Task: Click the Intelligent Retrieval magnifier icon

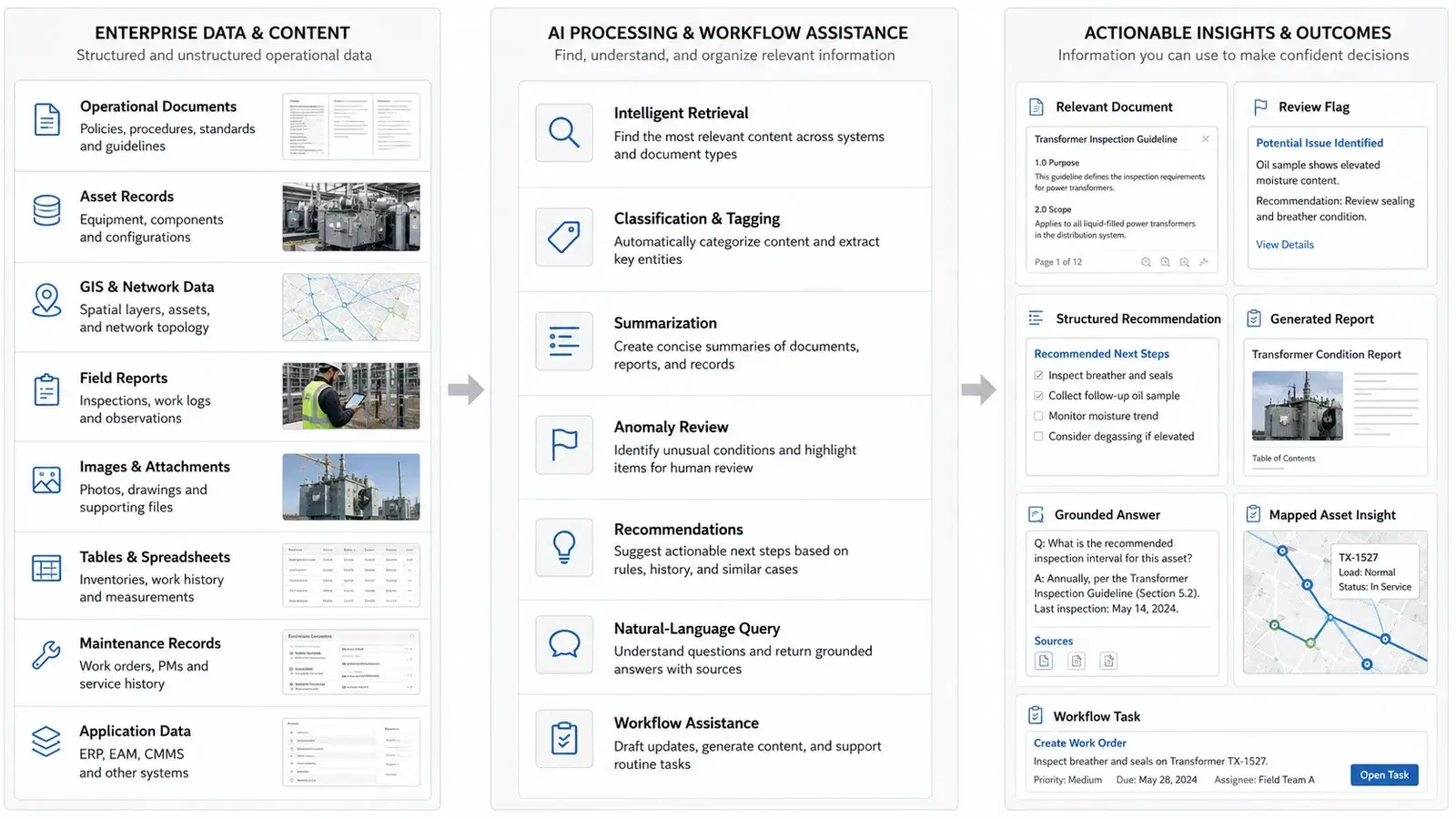Action: pos(564,133)
